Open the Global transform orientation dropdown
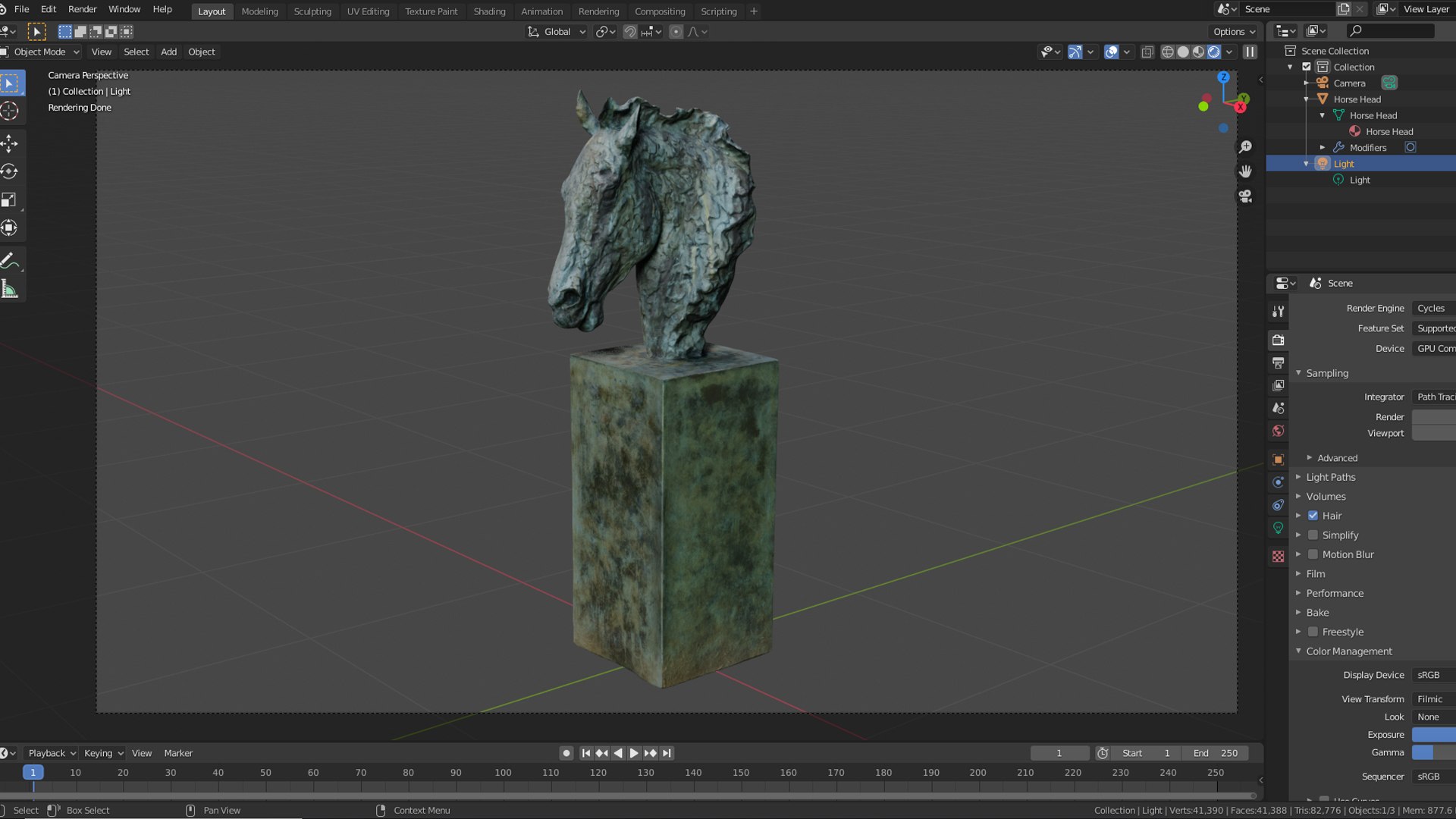The width and height of the screenshot is (1456, 819). pos(557,32)
